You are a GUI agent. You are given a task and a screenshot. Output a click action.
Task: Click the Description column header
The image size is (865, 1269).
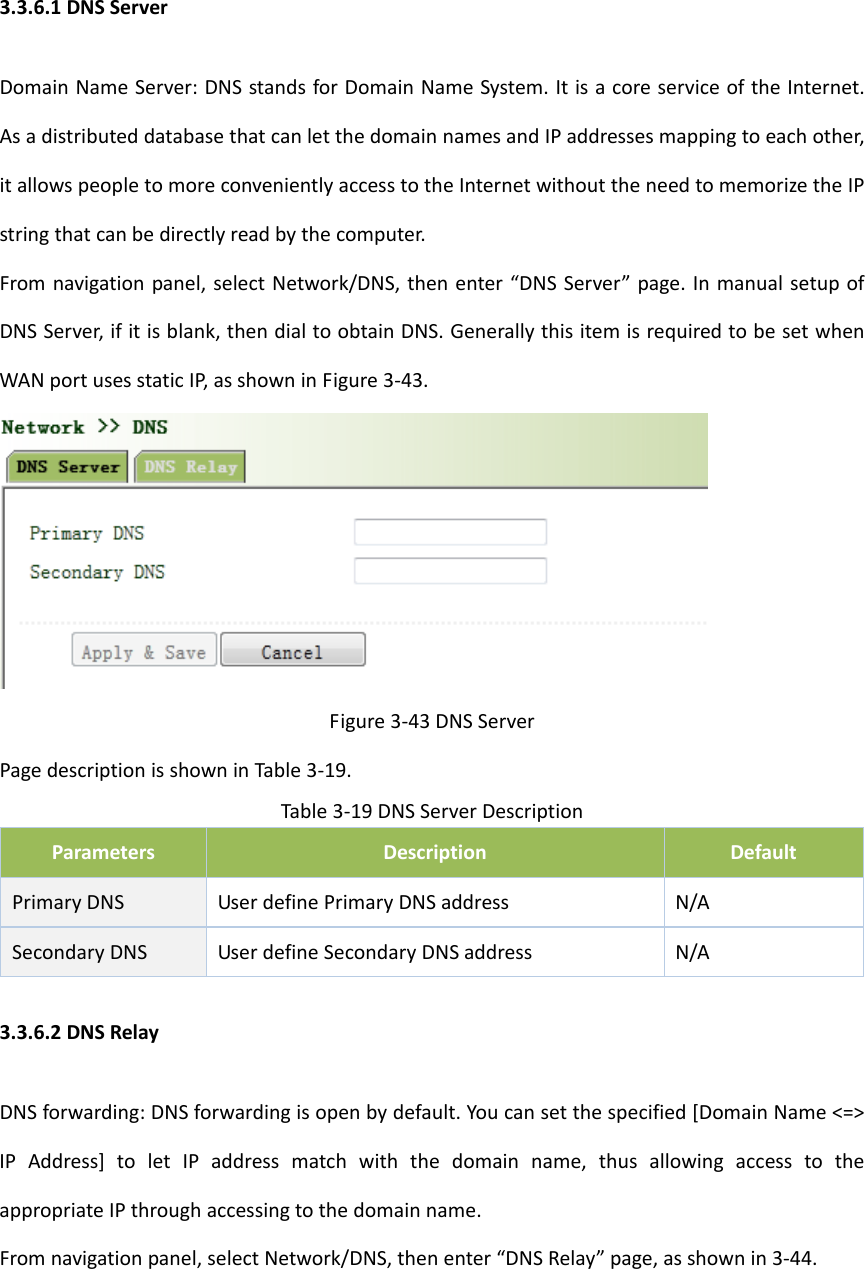point(434,852)
